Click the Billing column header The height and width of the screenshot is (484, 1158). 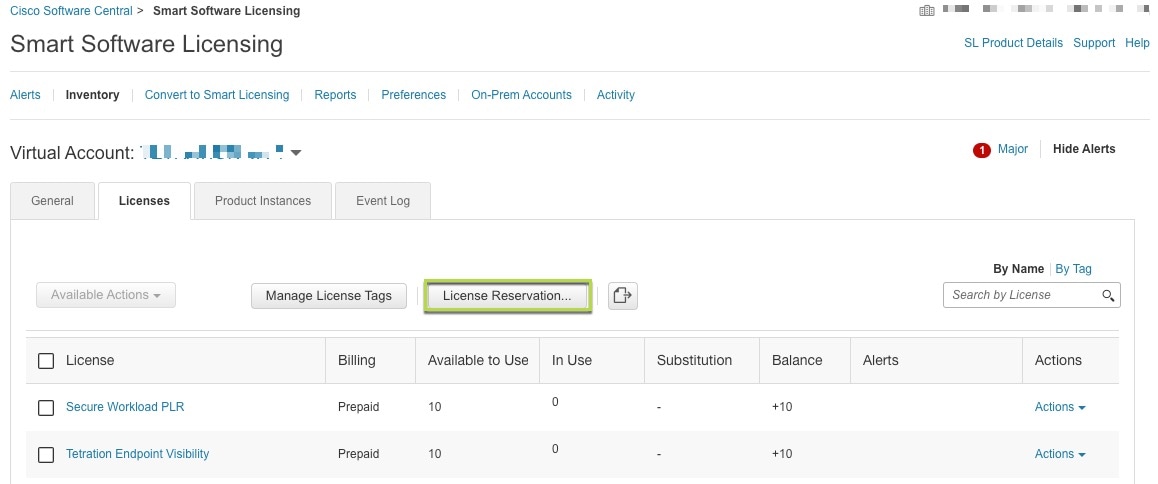(357, 361)
